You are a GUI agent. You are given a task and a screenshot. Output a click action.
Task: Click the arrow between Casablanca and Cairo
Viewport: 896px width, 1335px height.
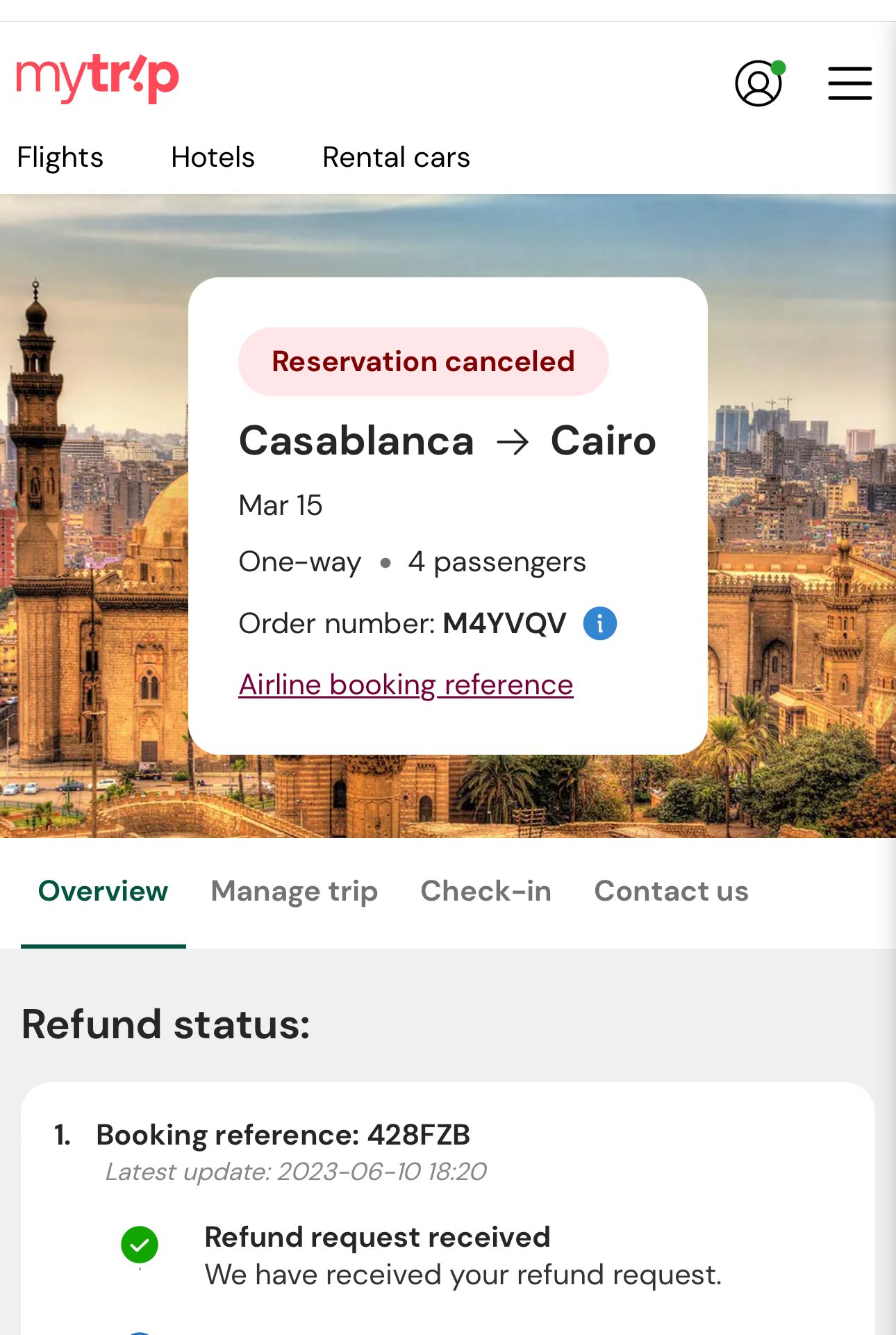[513, 442]
